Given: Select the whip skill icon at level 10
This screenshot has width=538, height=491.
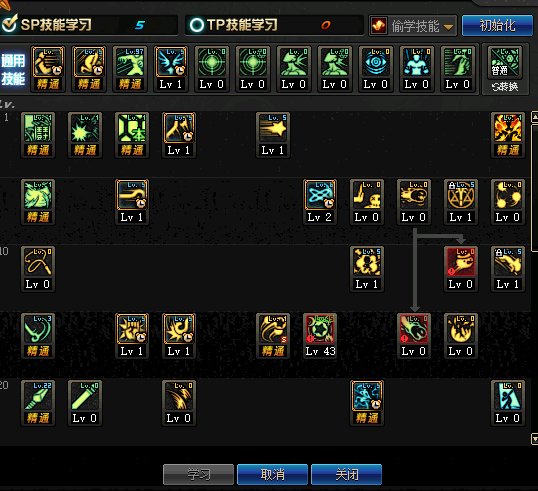Looking at the screenshot, I should pyautogui.click(x=38, y=262).
